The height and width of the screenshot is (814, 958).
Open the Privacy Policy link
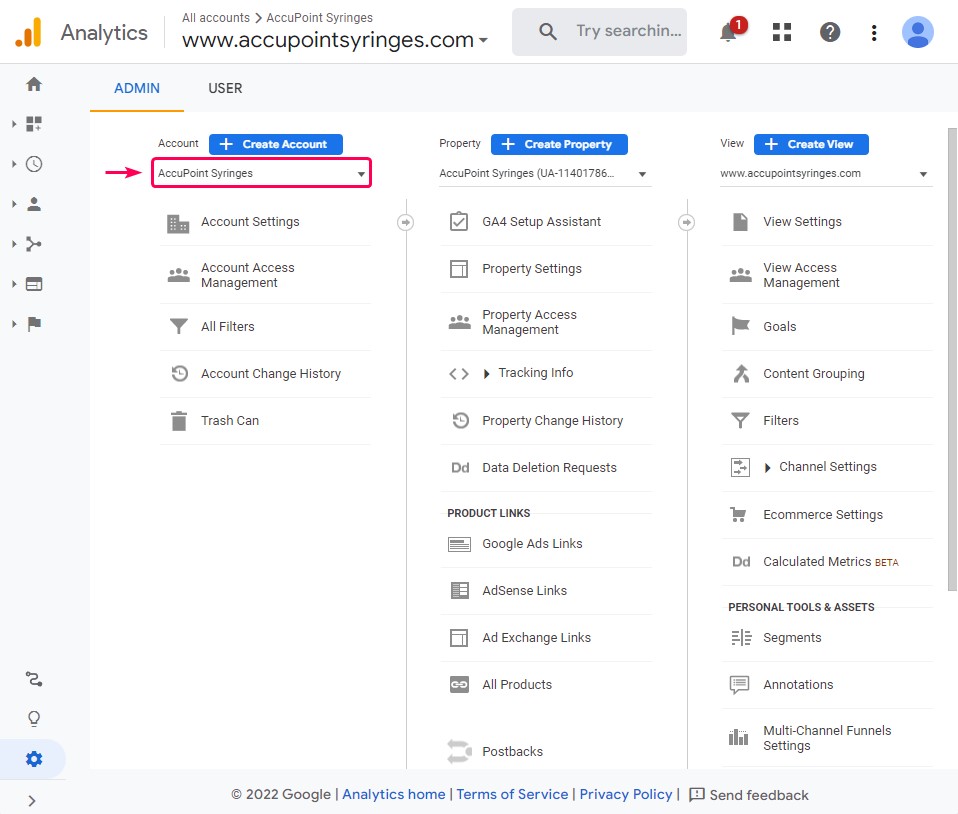[626, 794]
